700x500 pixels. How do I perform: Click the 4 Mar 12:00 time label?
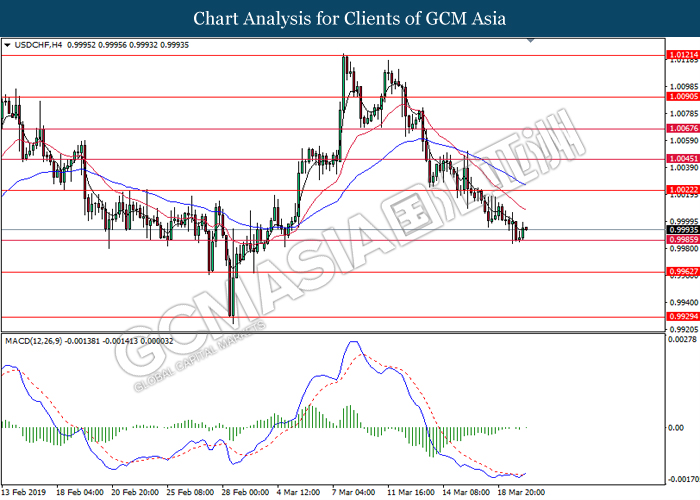(x=299, y=492)
